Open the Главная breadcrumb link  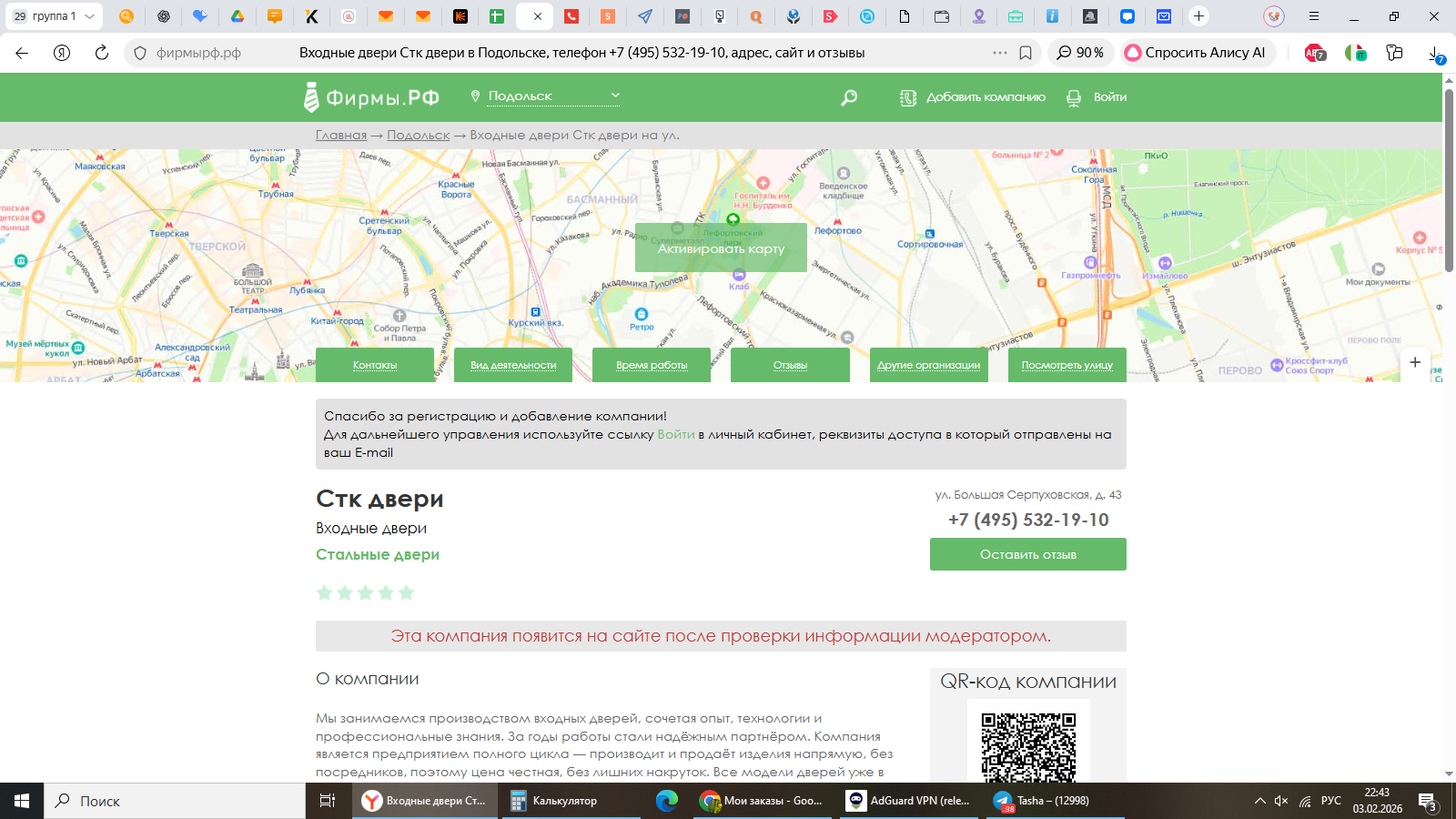click(x=341, y=135)
